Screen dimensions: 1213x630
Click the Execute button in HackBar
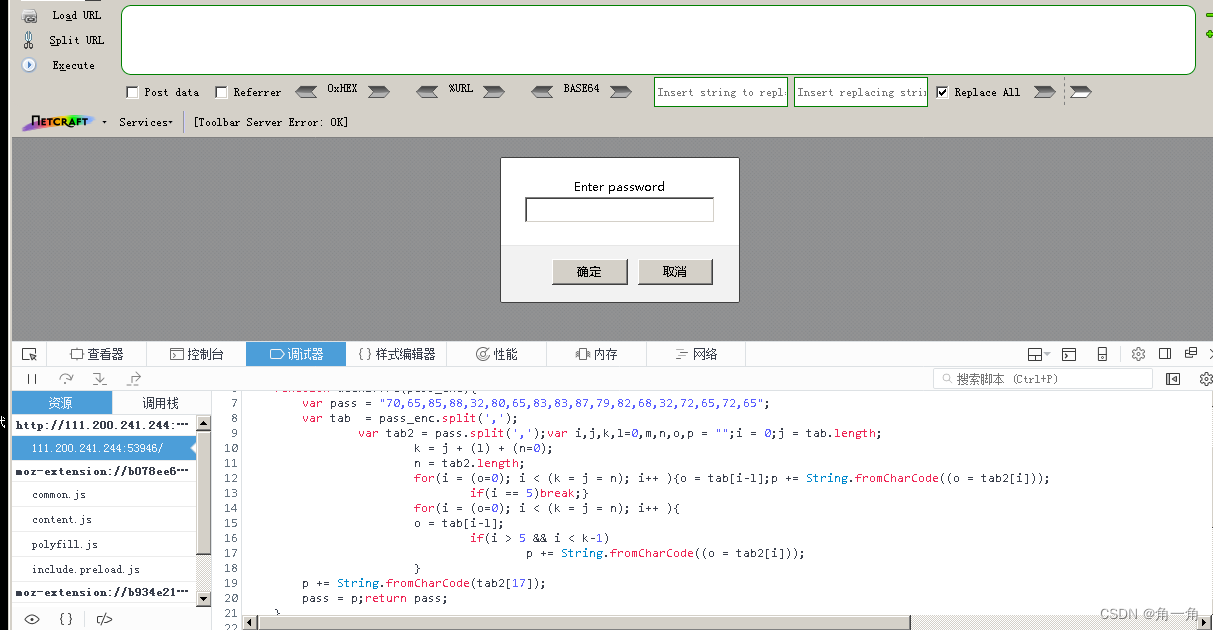[x=68, y=65]
